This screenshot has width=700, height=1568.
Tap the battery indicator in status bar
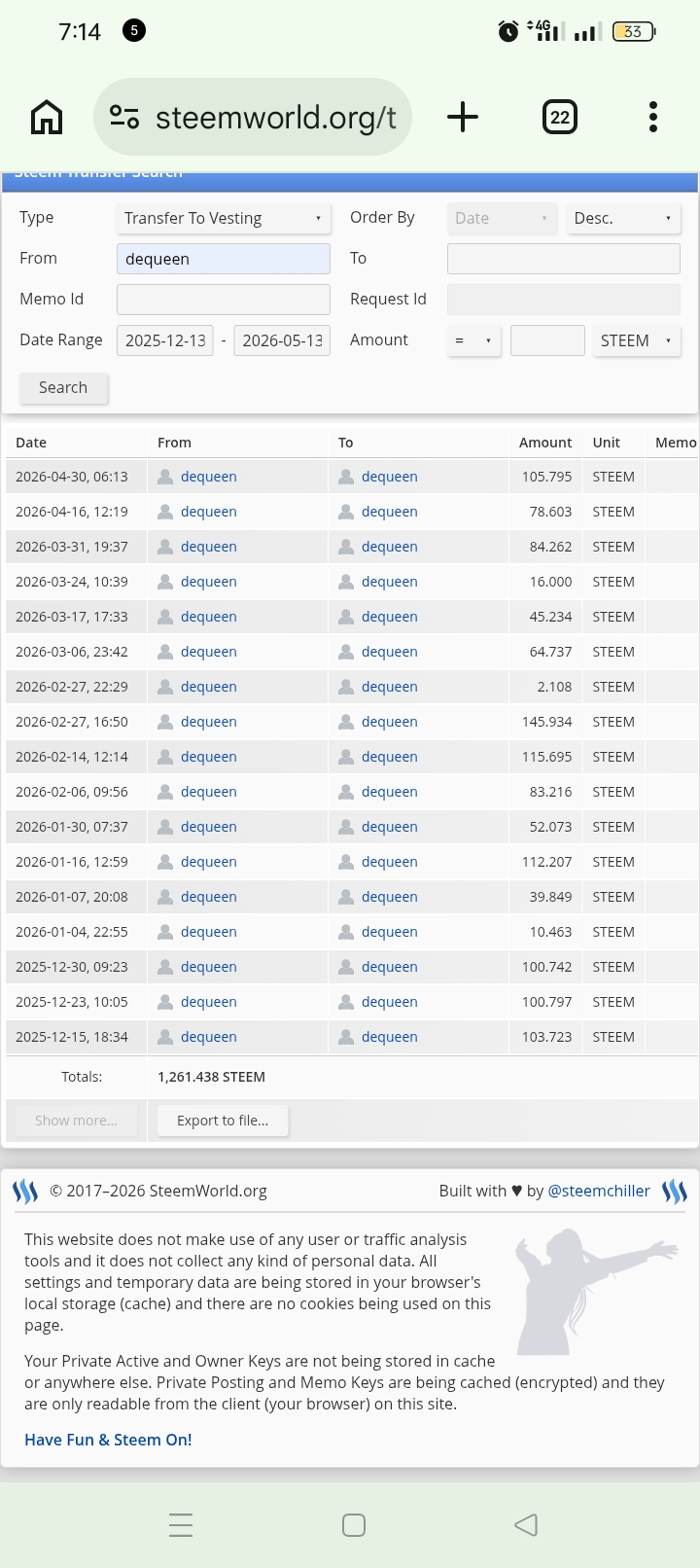634,32
